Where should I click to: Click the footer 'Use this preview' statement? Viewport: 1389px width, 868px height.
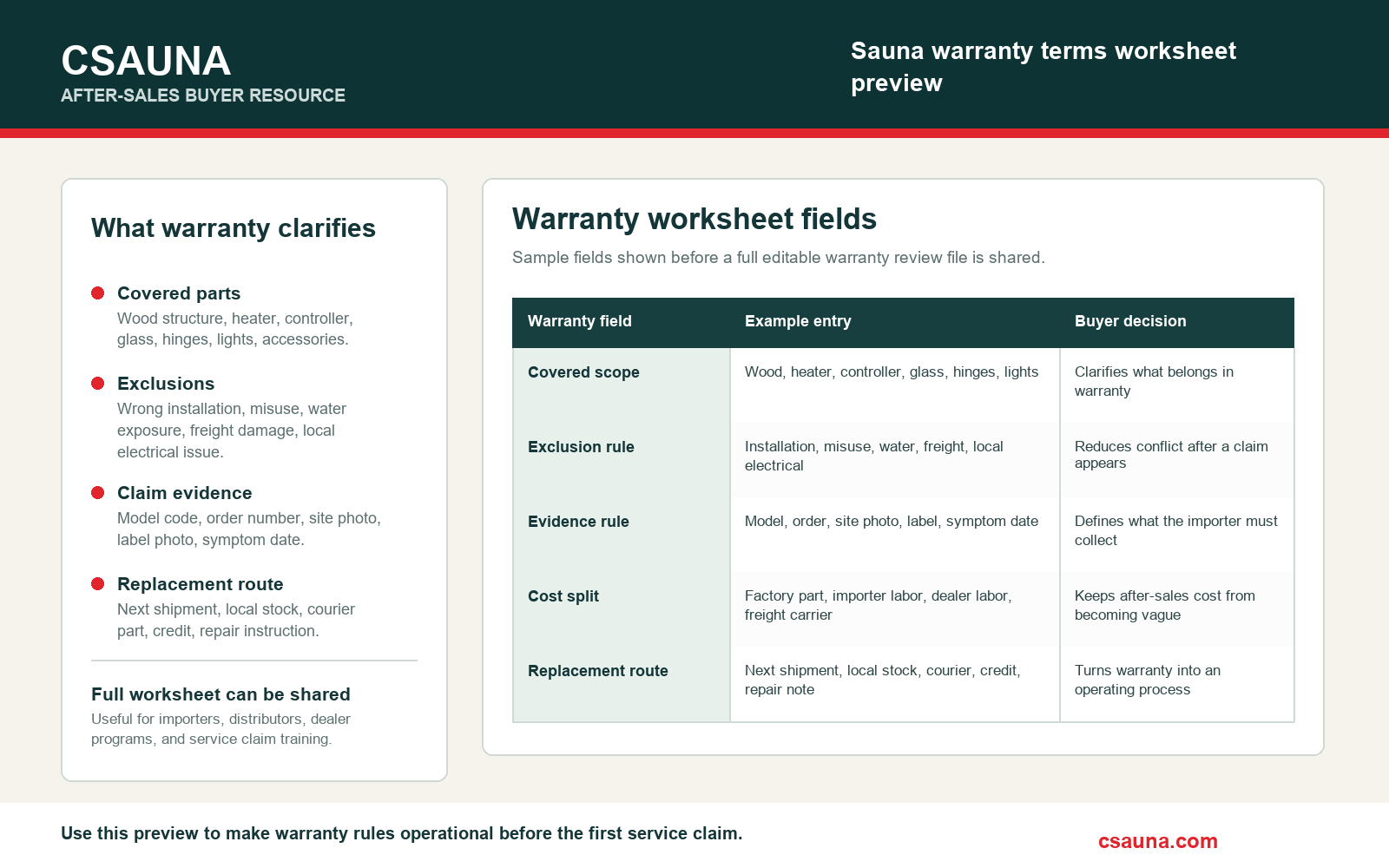pyautogui.click(x=402, y=833)
